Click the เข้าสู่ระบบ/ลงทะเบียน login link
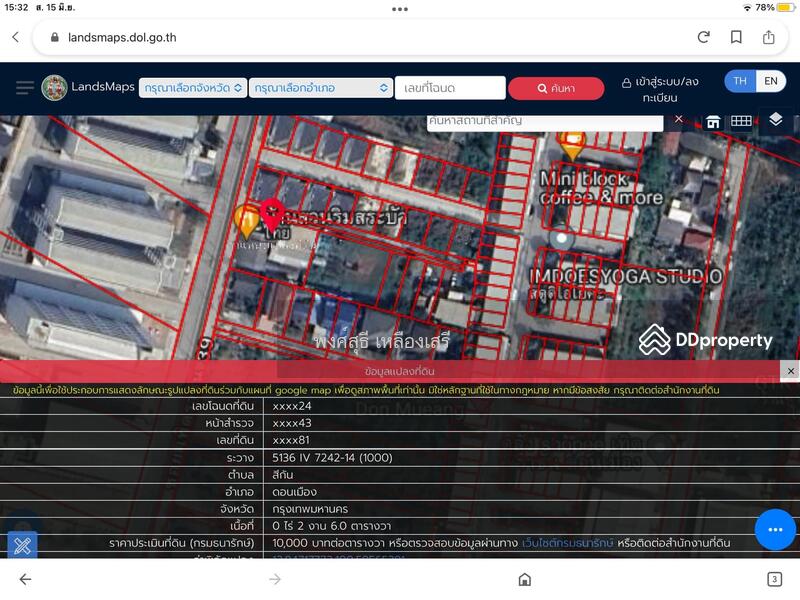The height and width of the screenshot is (600, 800). coord(660,89)
